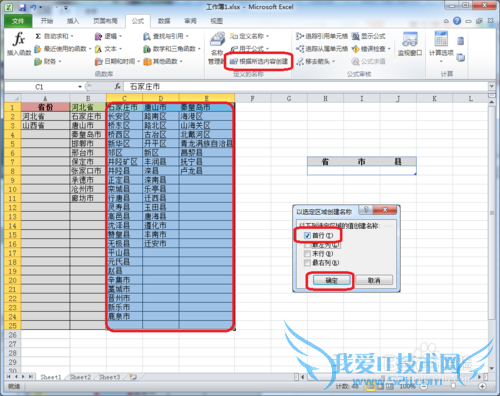Screen dimensions: 500x396
Task: Switch to the Sheet3 worksheet tab
Action: click(x=109, y=377)
